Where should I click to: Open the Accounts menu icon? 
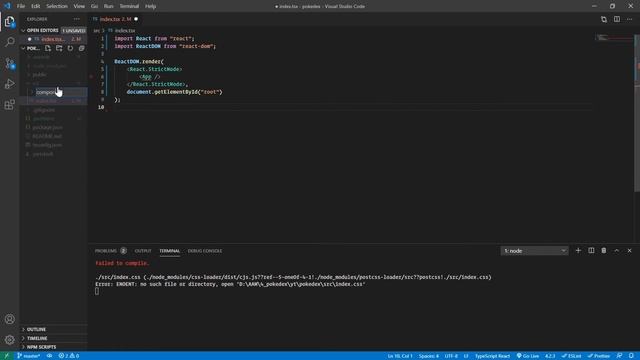(x=9, y=319)
